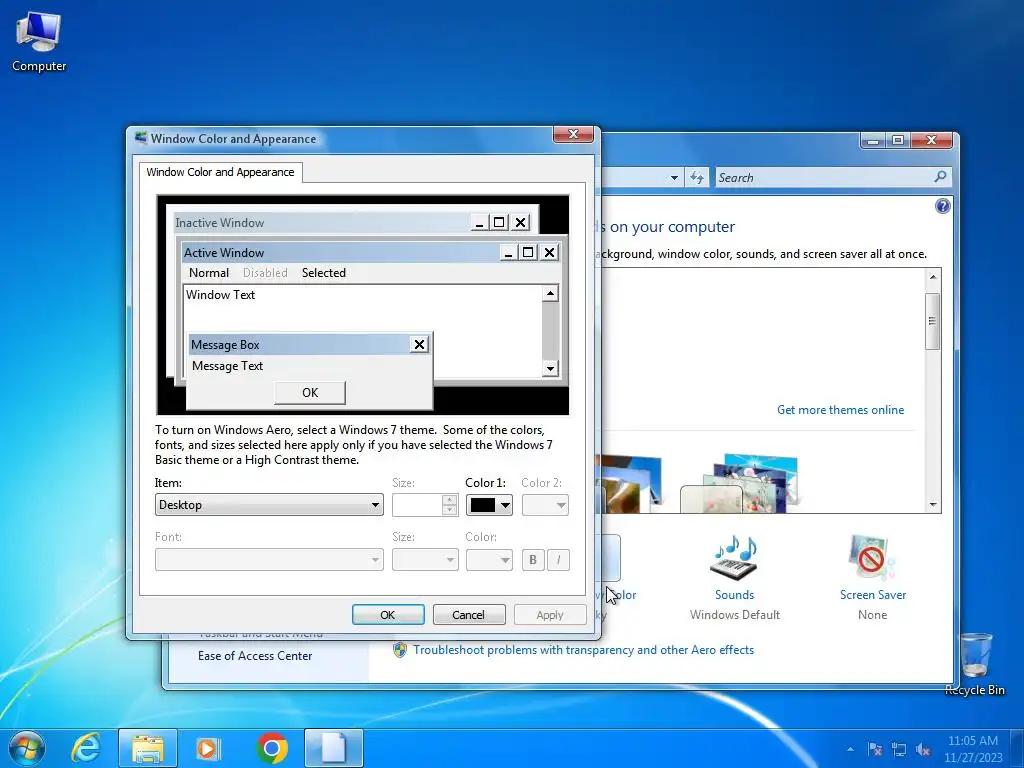Viewport: 1024px width, 768px height.
Task: Click the Apply button
Action: [x=550, y=615]
